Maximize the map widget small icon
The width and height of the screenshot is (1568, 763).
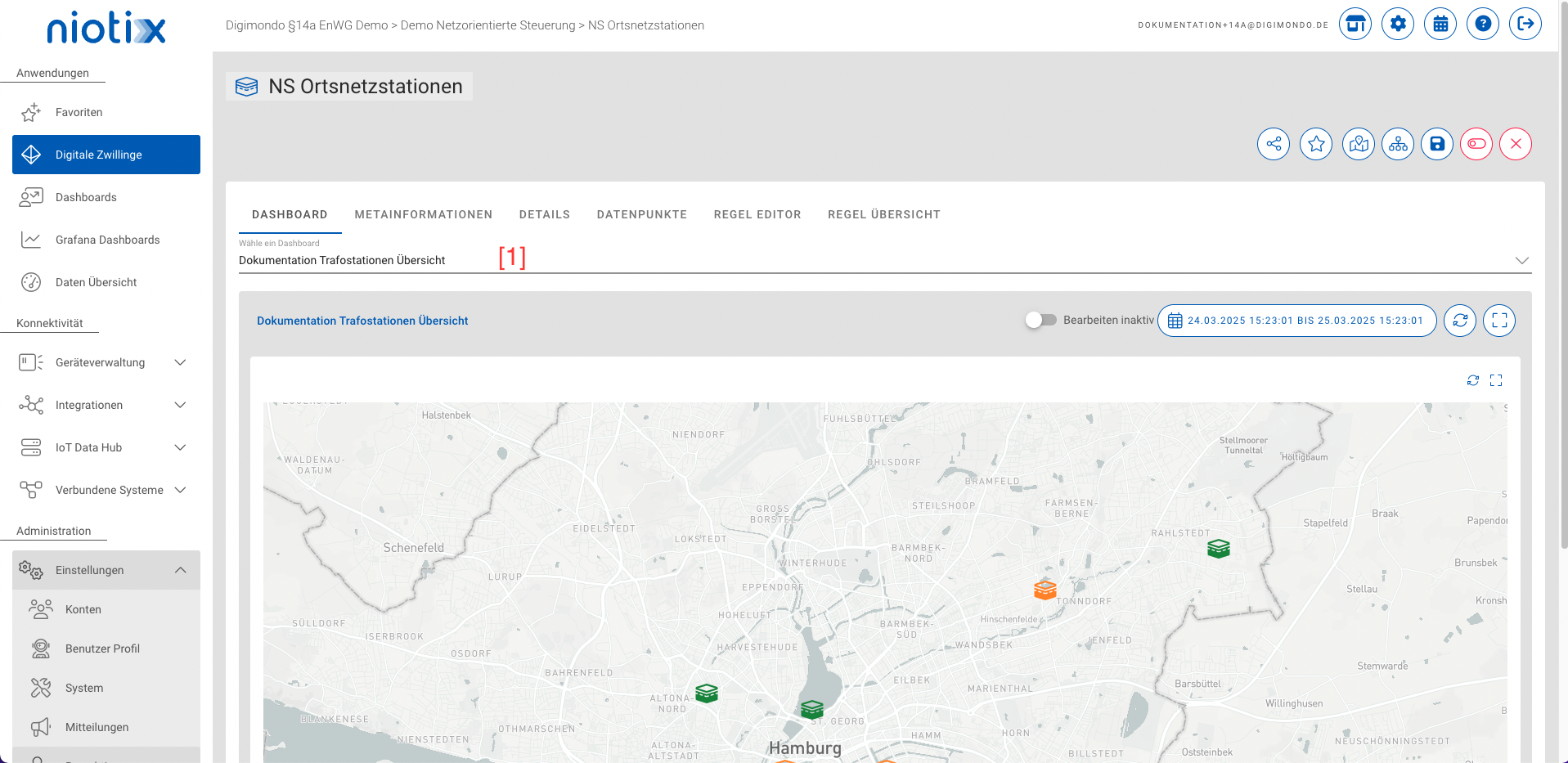pyautogui.click(x=1496, y=380)
